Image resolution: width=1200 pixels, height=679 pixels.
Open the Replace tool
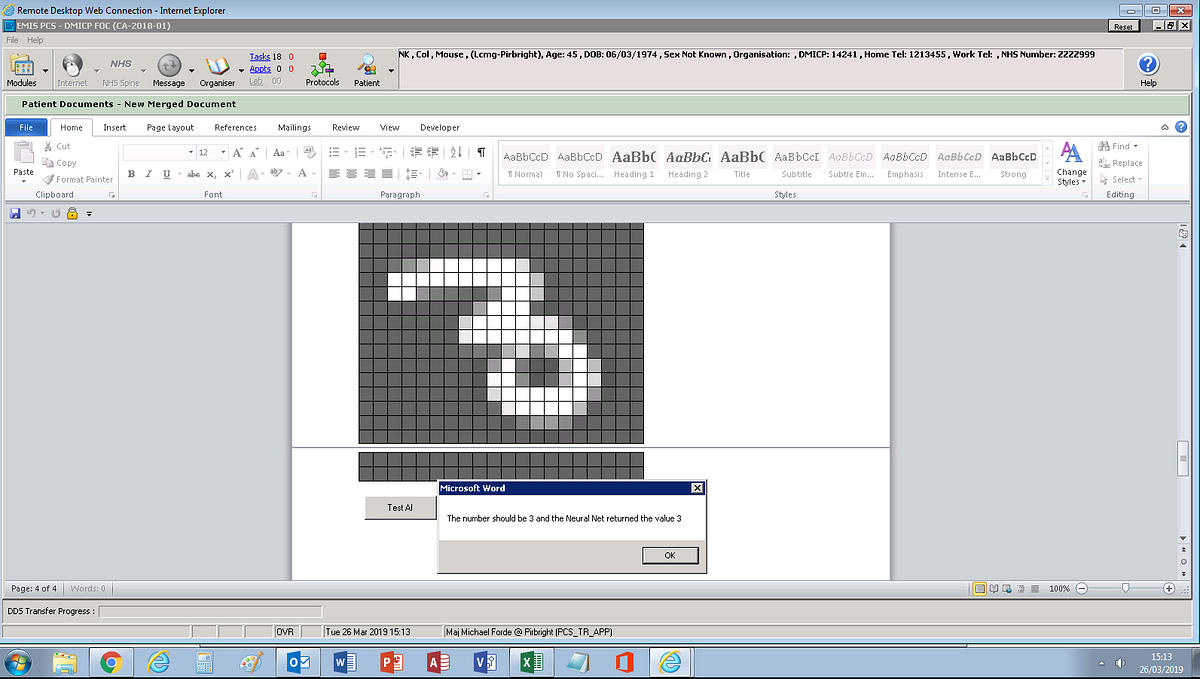click(1122, 161)
